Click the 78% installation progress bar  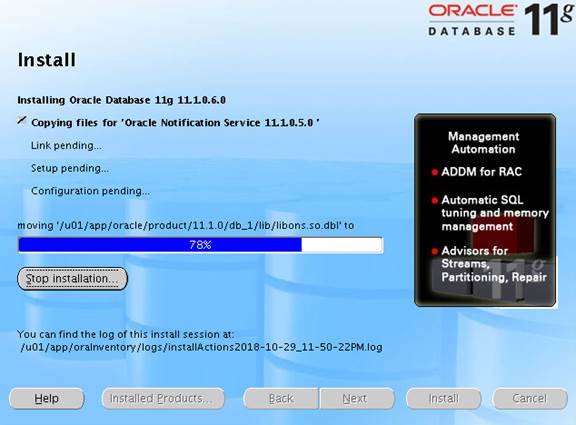pos(201,245)
